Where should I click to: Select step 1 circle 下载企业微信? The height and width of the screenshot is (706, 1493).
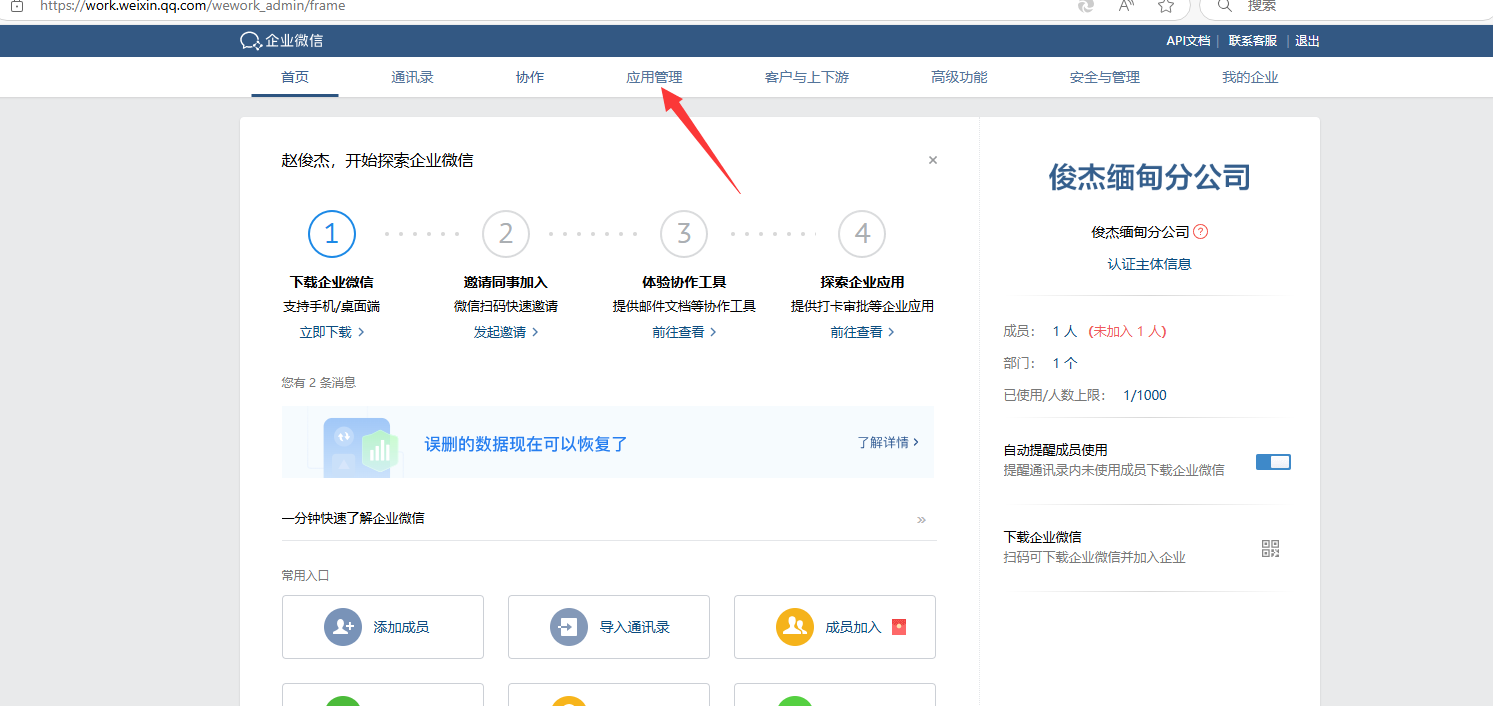[x=332, y=234]
